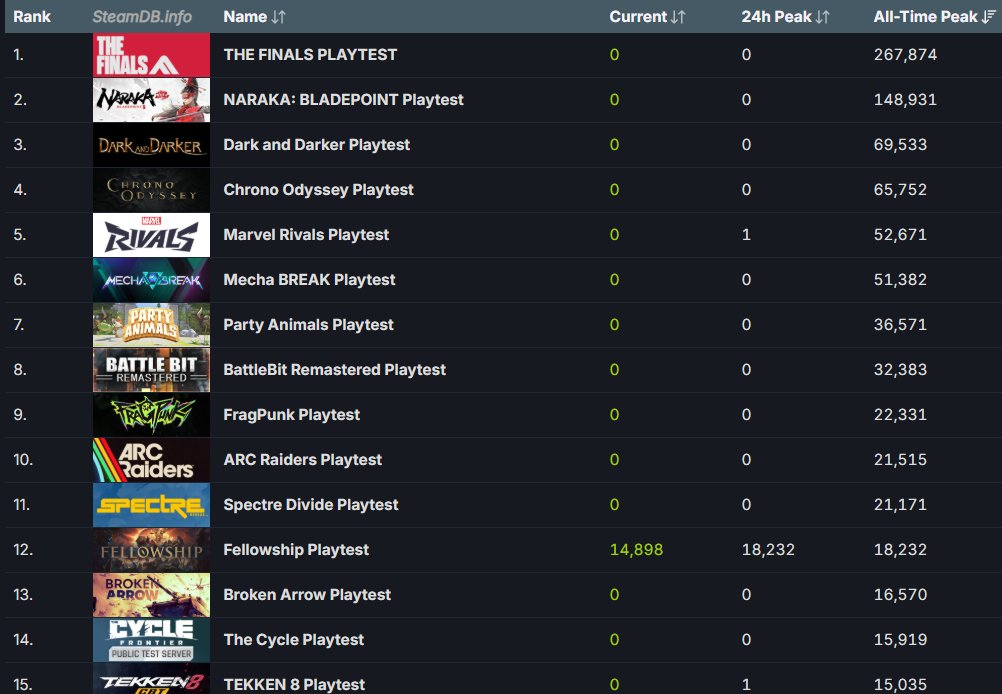Select all-time peak value 36,571

point(900,325)
